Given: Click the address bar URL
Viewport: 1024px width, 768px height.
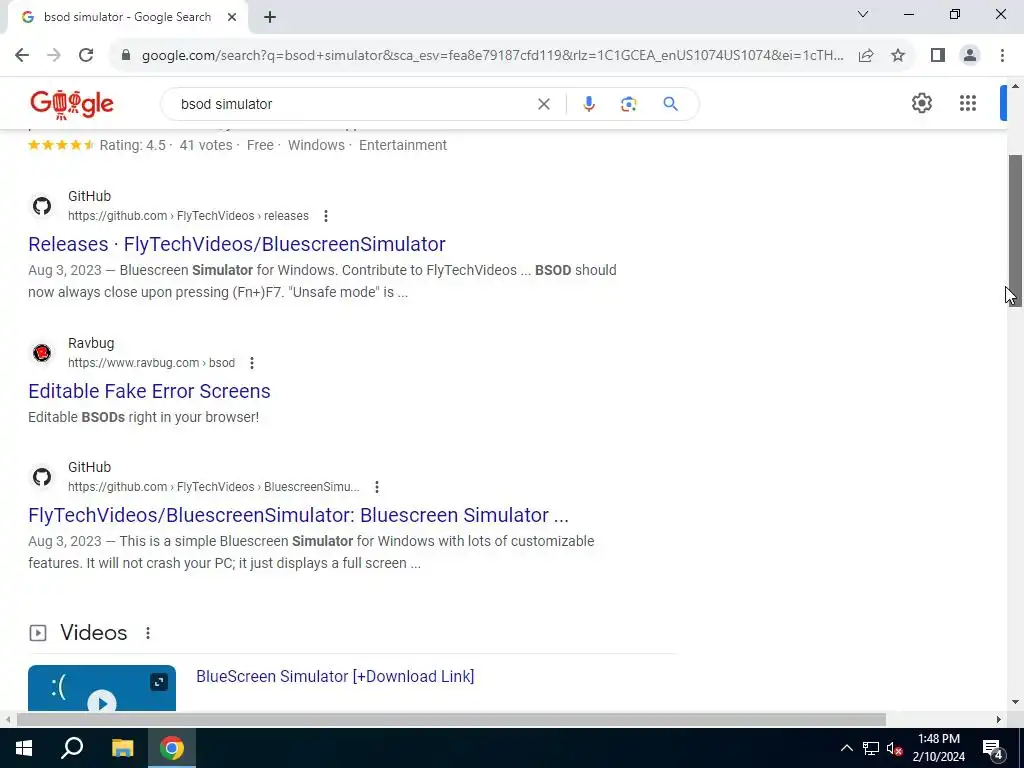Looking at the screenshot, I should click(492, 55).
